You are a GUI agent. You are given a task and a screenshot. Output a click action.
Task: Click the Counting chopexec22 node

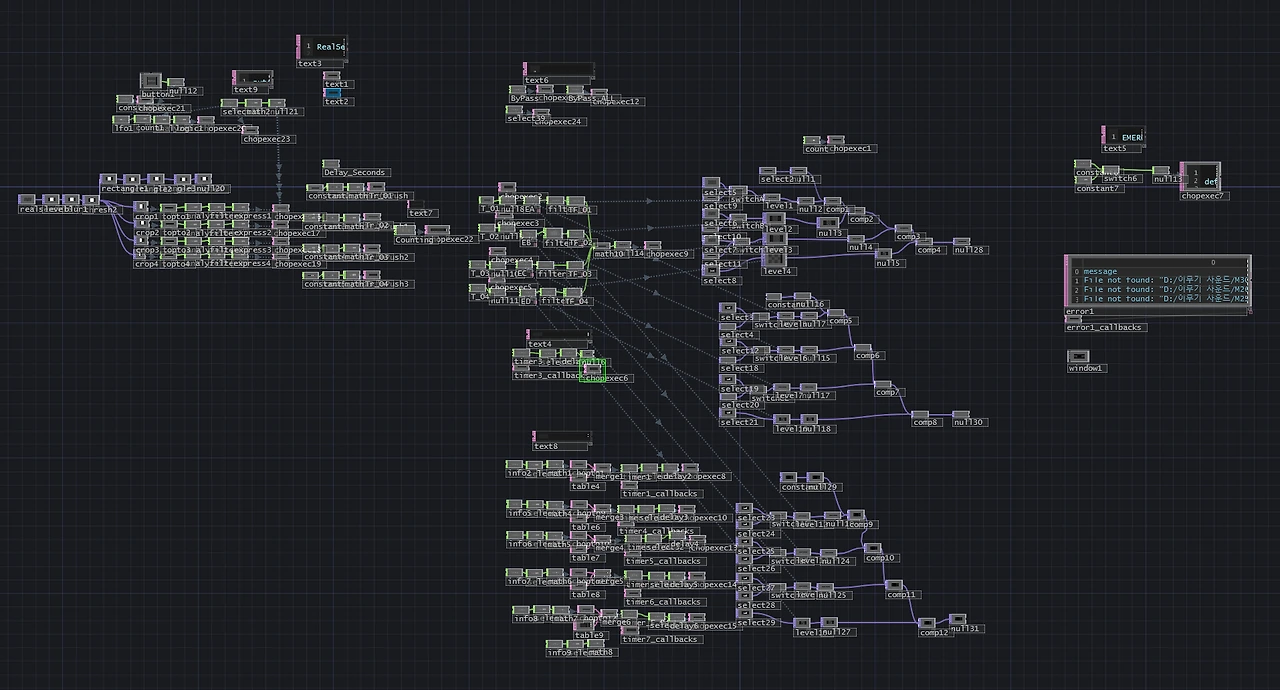(436, 230)
